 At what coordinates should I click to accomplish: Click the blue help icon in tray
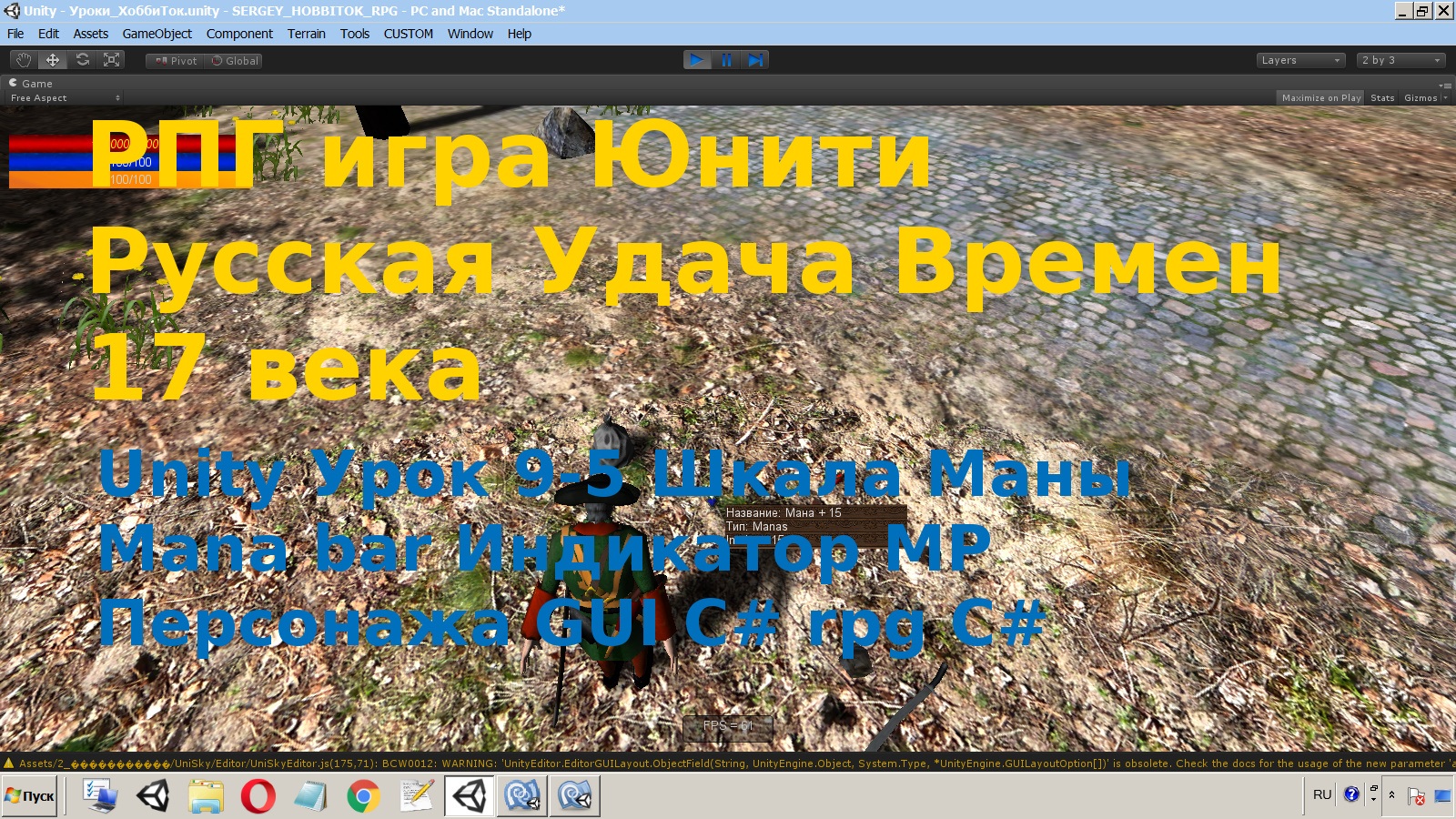click(x=1352, y=794)
